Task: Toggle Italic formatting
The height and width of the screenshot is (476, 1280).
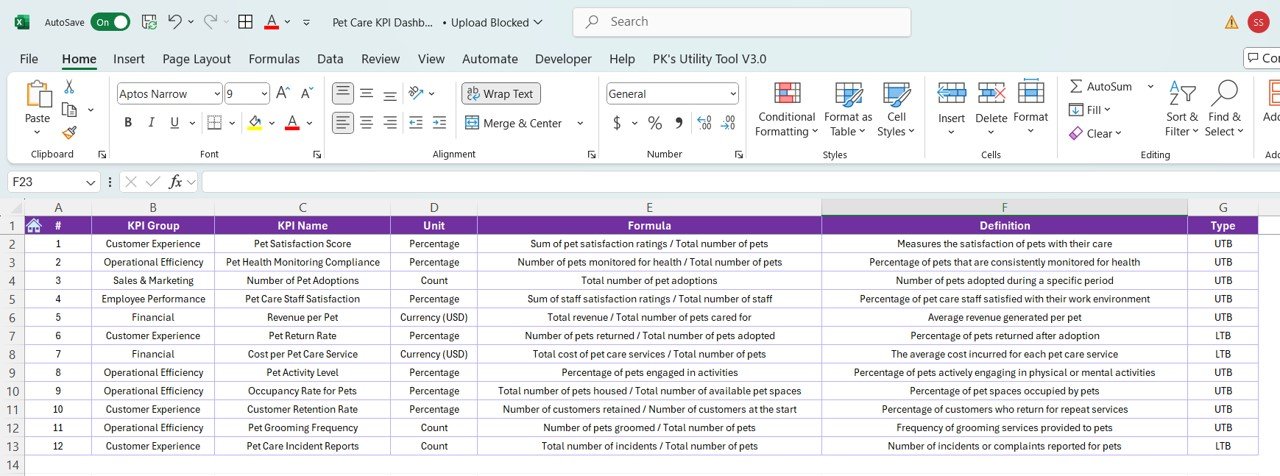Action: point(152,123)
